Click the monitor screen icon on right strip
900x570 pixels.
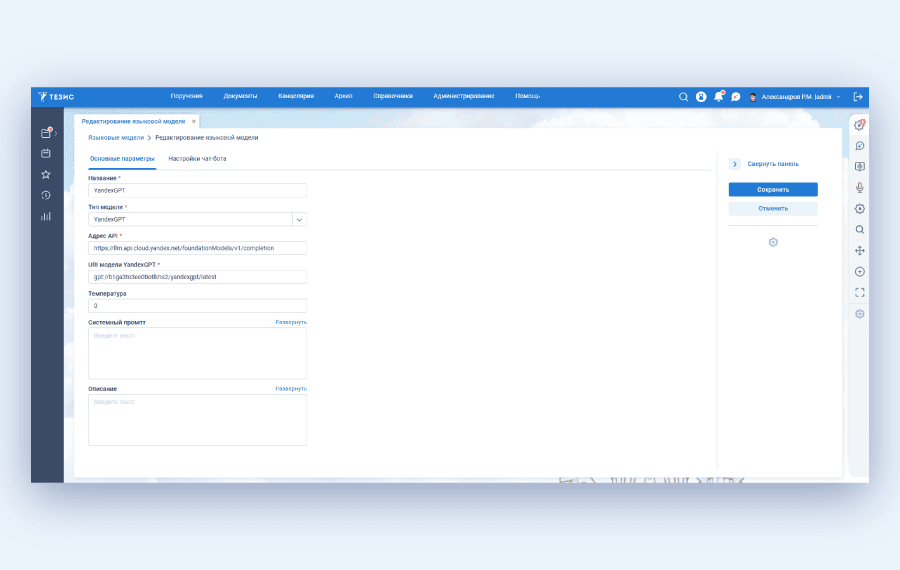coord(859,166)
